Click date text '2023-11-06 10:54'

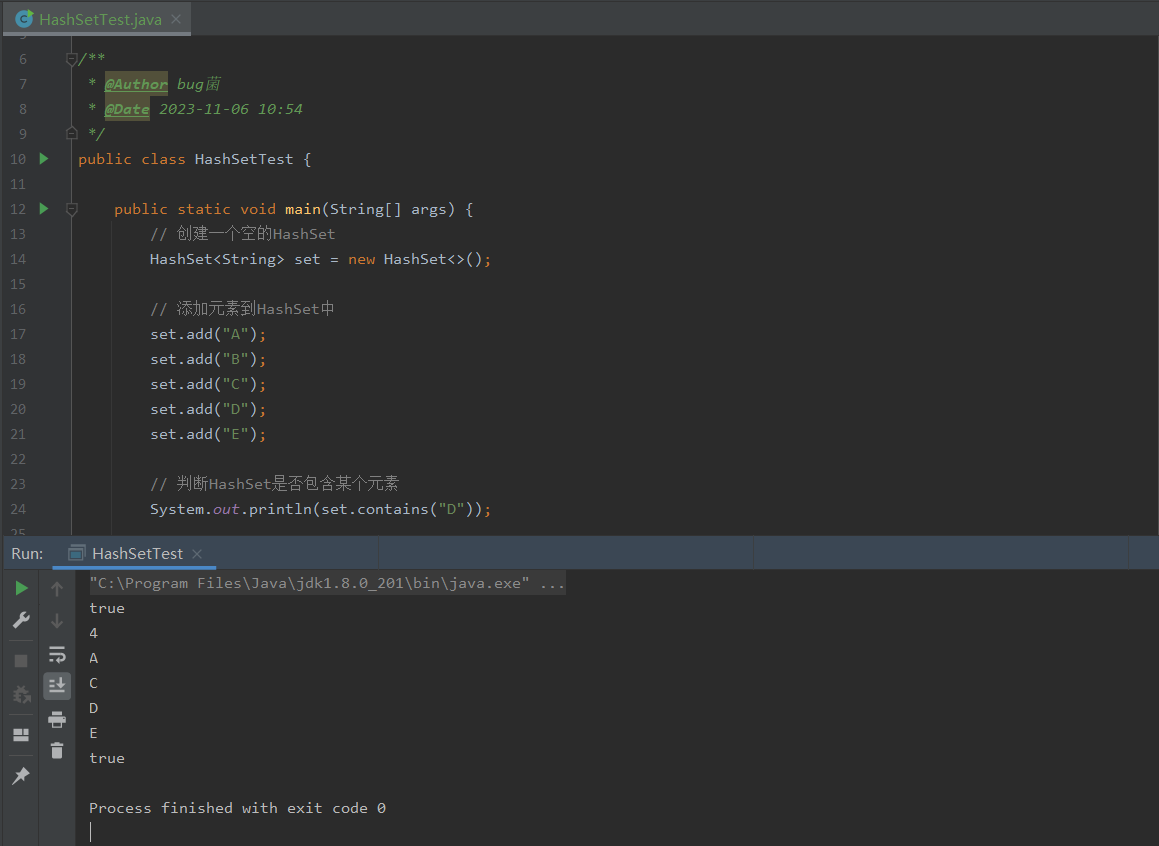(x=231, y=109)
